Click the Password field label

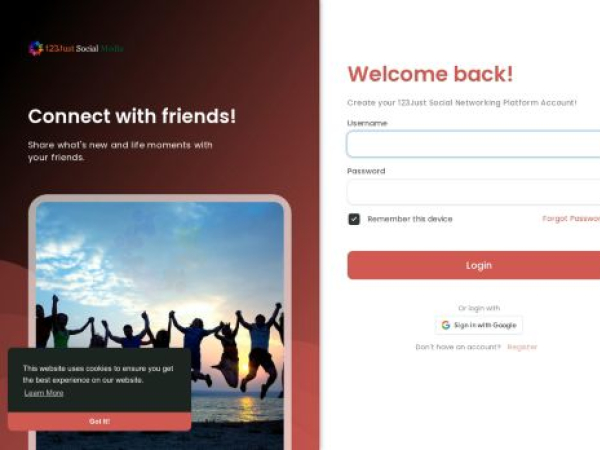[366, 171]
